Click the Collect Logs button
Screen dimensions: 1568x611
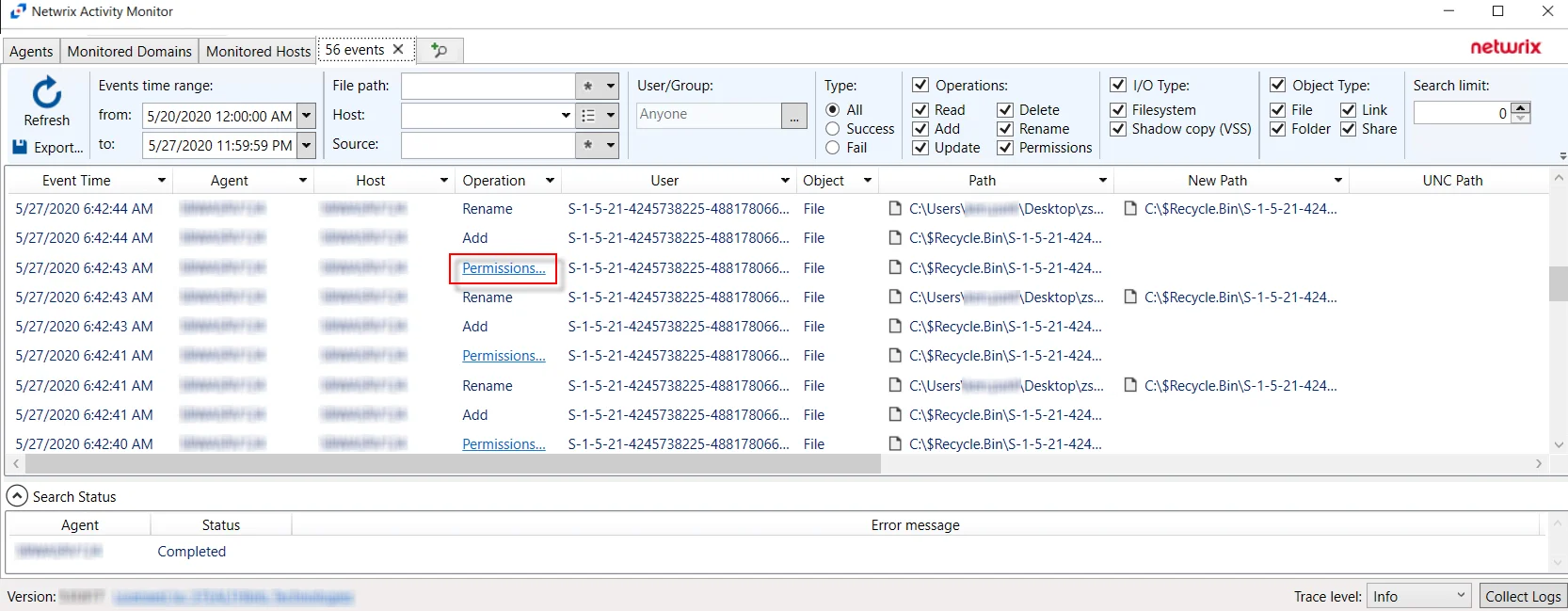coord(1523,596)
